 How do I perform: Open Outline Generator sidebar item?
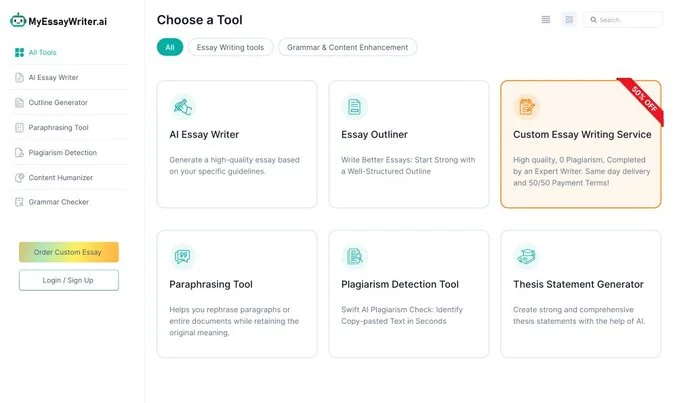click(x=58, y=103)
